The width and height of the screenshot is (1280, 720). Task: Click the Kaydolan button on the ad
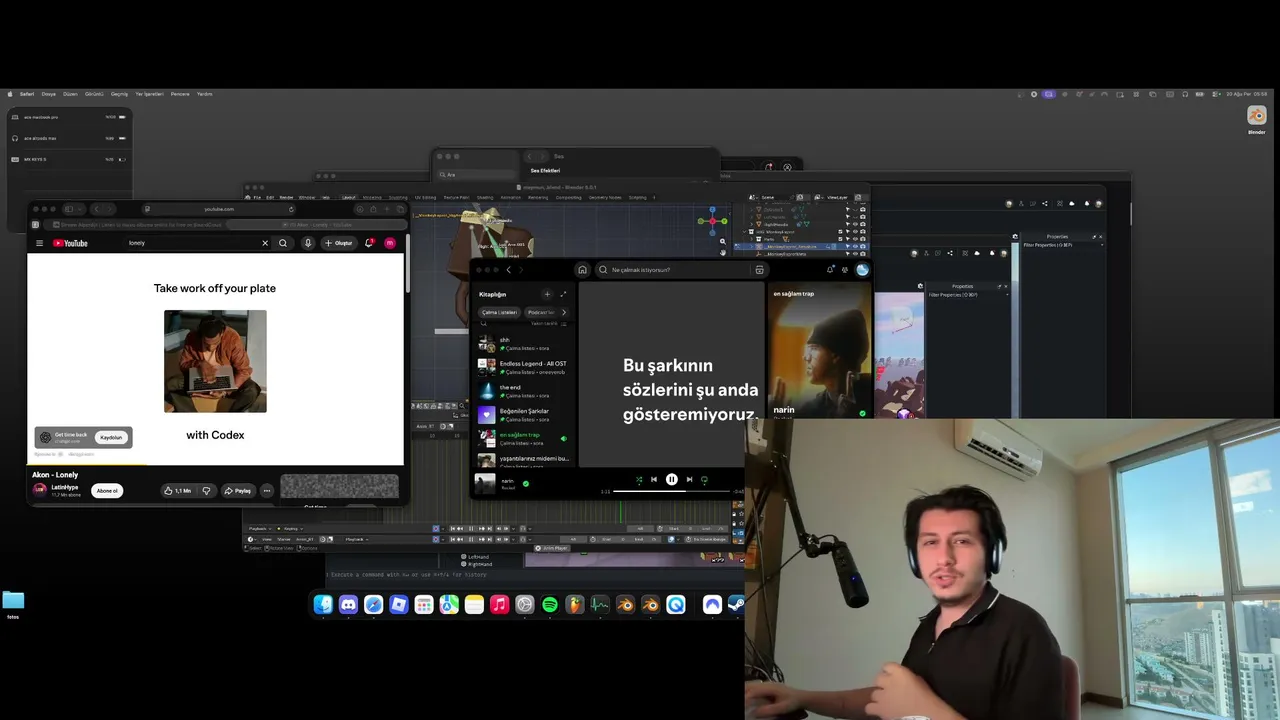111,437
